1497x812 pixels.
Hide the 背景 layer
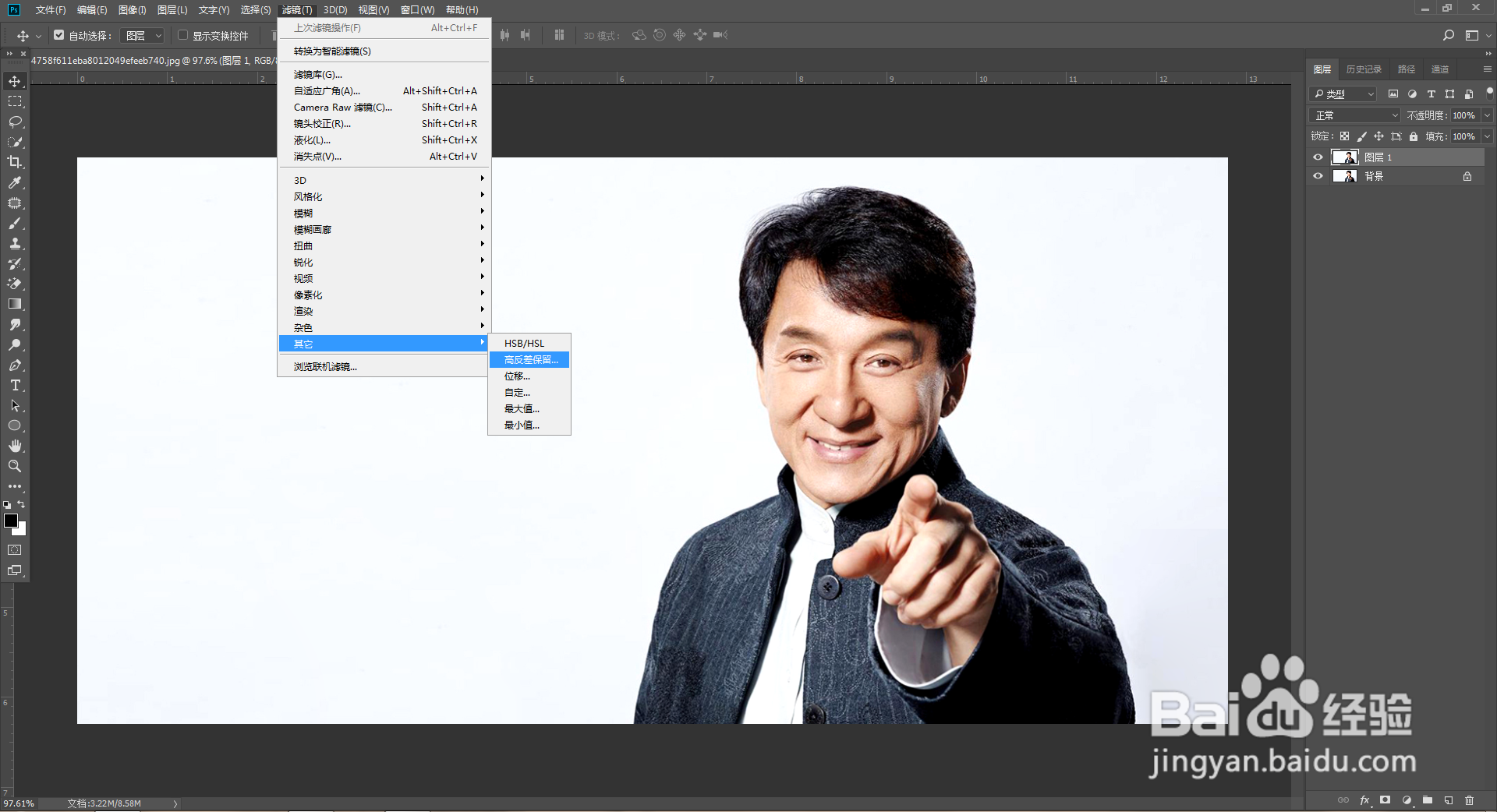click(1318, 176)
